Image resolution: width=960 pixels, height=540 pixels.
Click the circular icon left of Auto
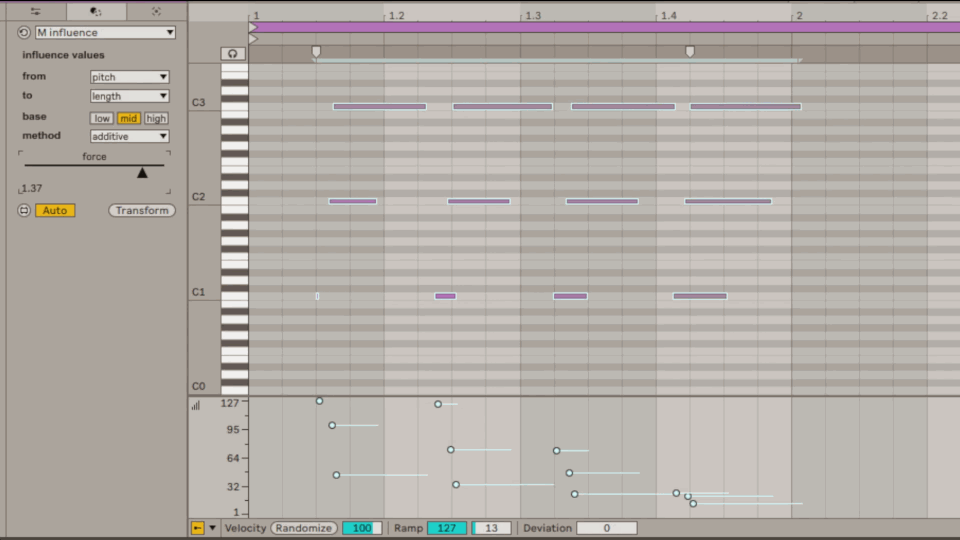24,211
